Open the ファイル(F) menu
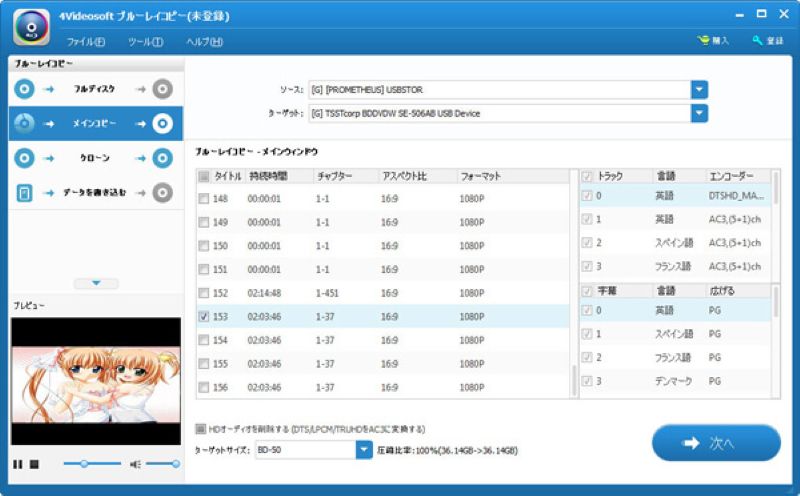The width and height of the screenshot is (800, 496). [x=86, y=42]
